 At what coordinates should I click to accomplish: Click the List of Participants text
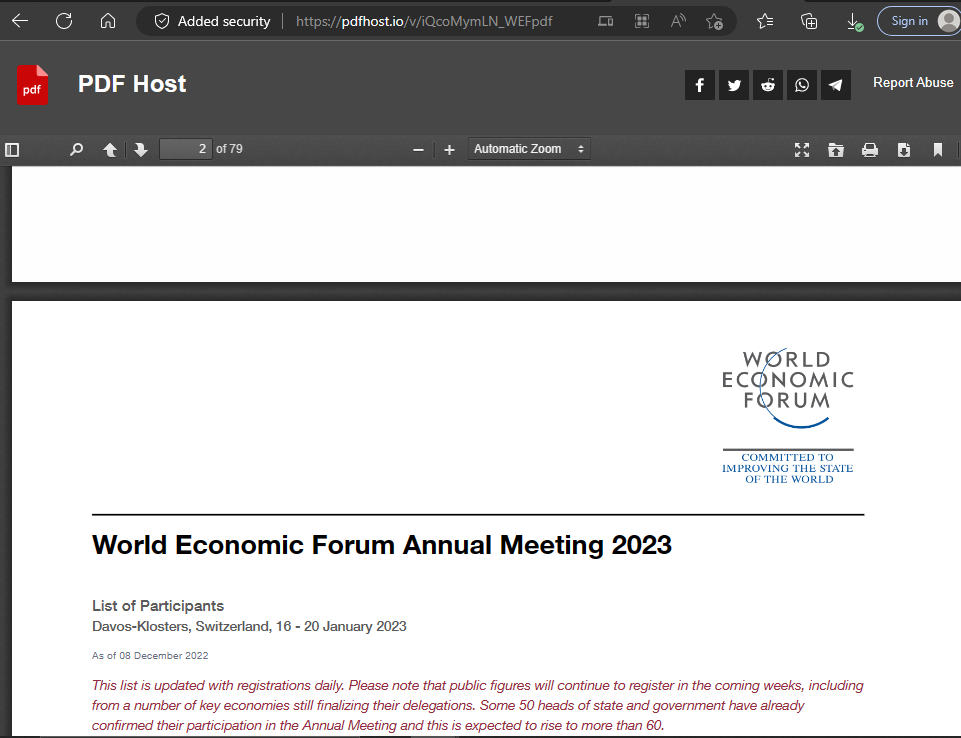point(158,606)
